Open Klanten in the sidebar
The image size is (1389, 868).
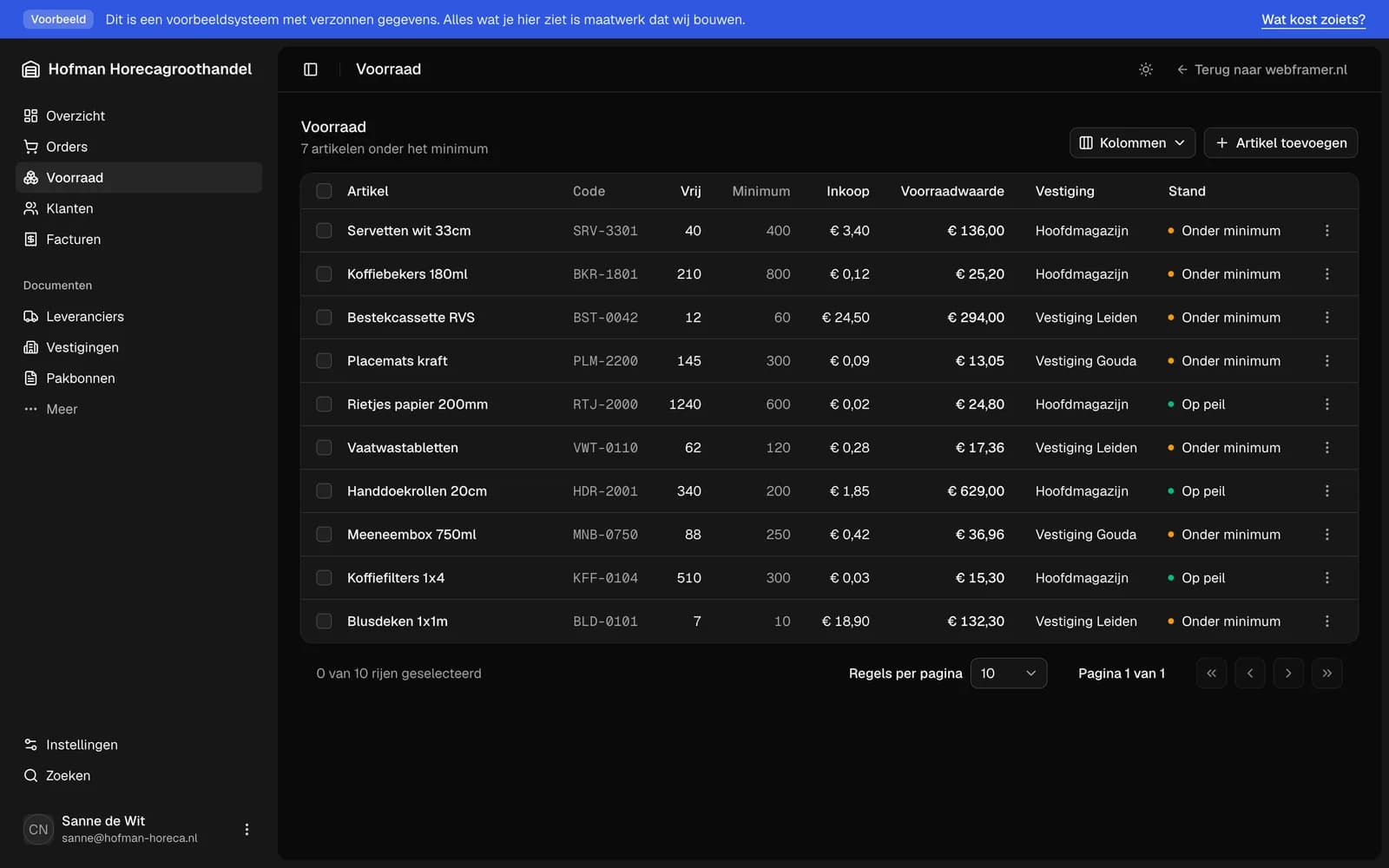139,208
